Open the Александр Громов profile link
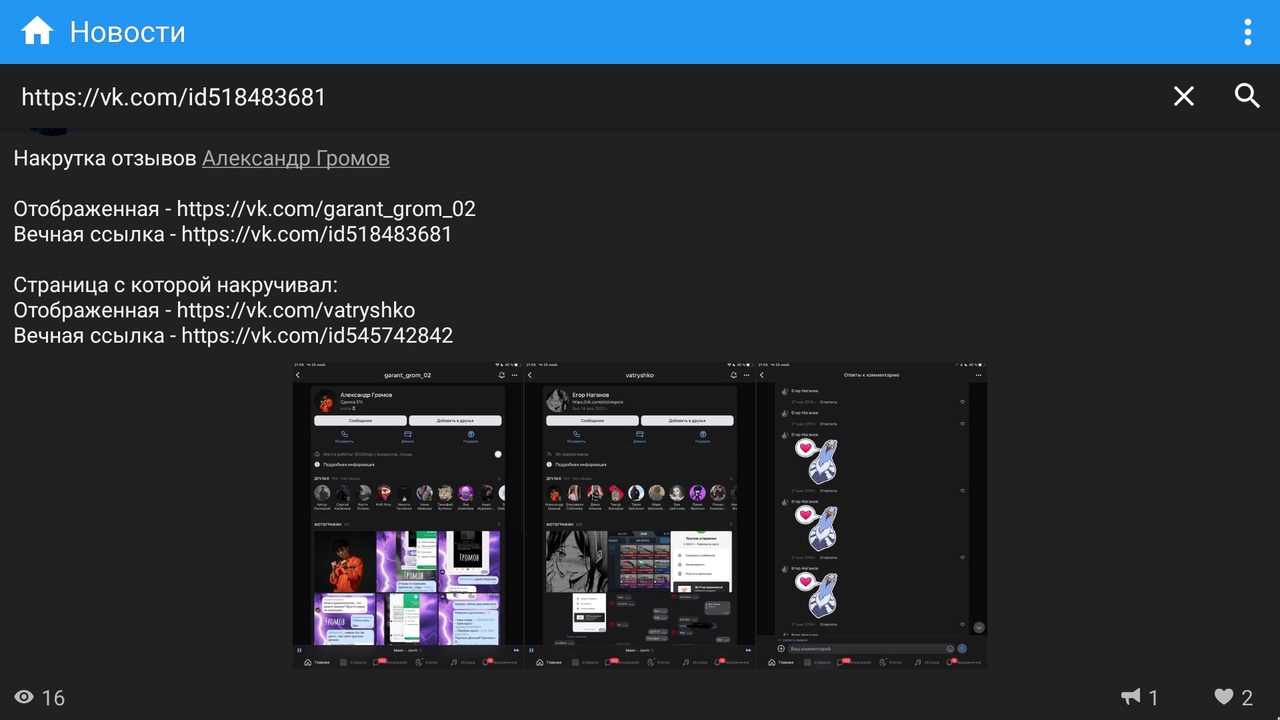1280x720 pixels. tap(295, 158)
